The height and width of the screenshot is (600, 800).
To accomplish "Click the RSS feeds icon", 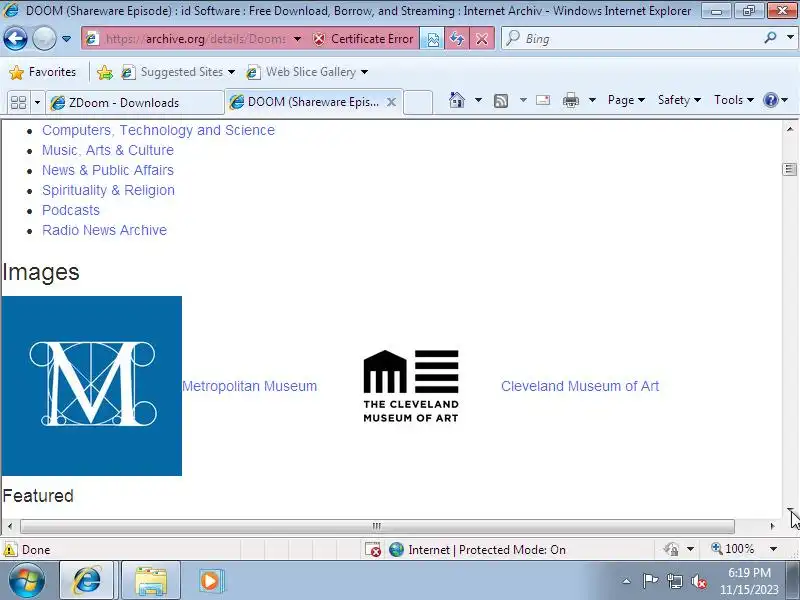I will (x=501, y=101).
